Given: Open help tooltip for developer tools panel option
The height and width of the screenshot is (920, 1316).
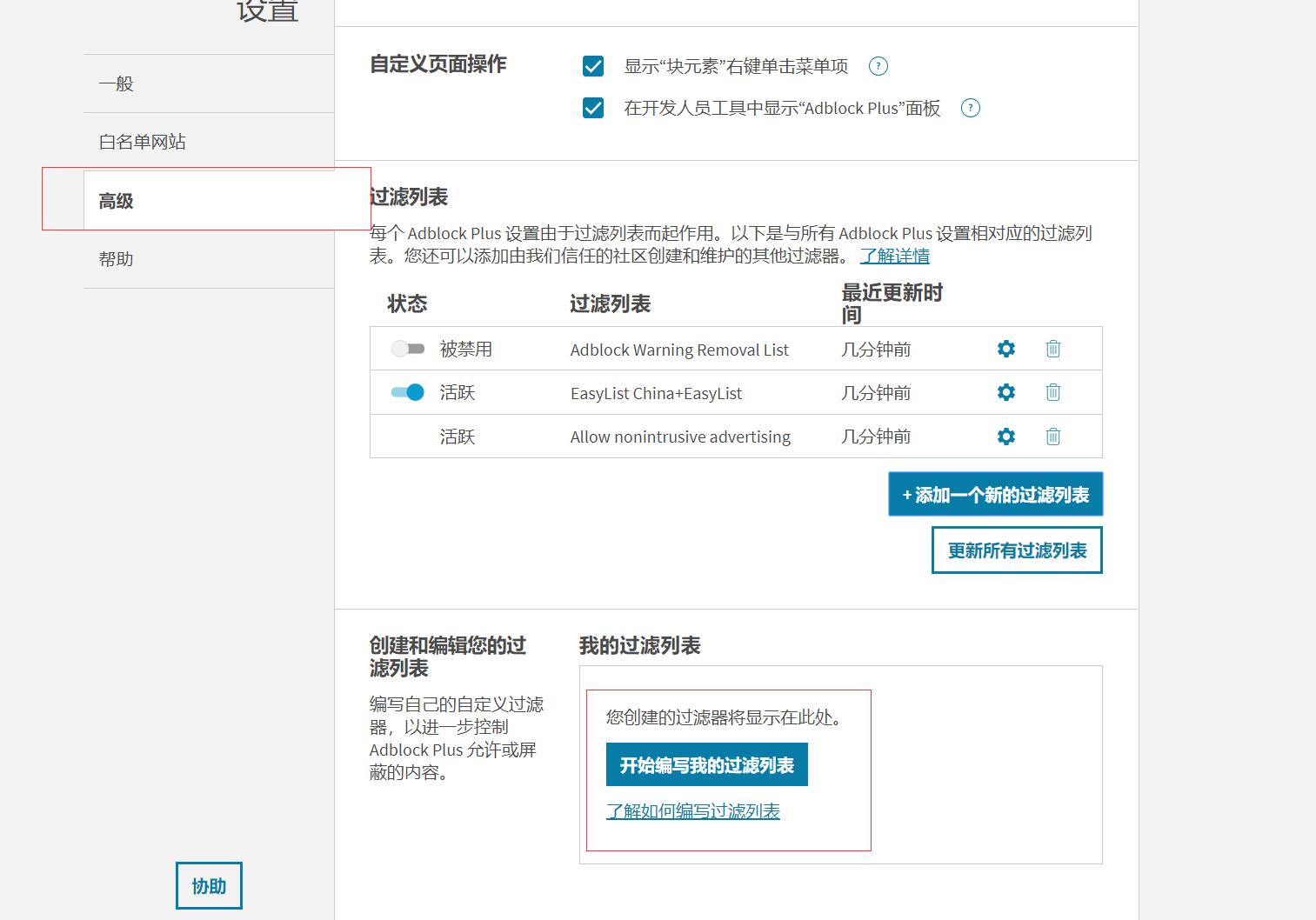Looking at the screenshot, I should pyautogui.click(x=970, y=108).
